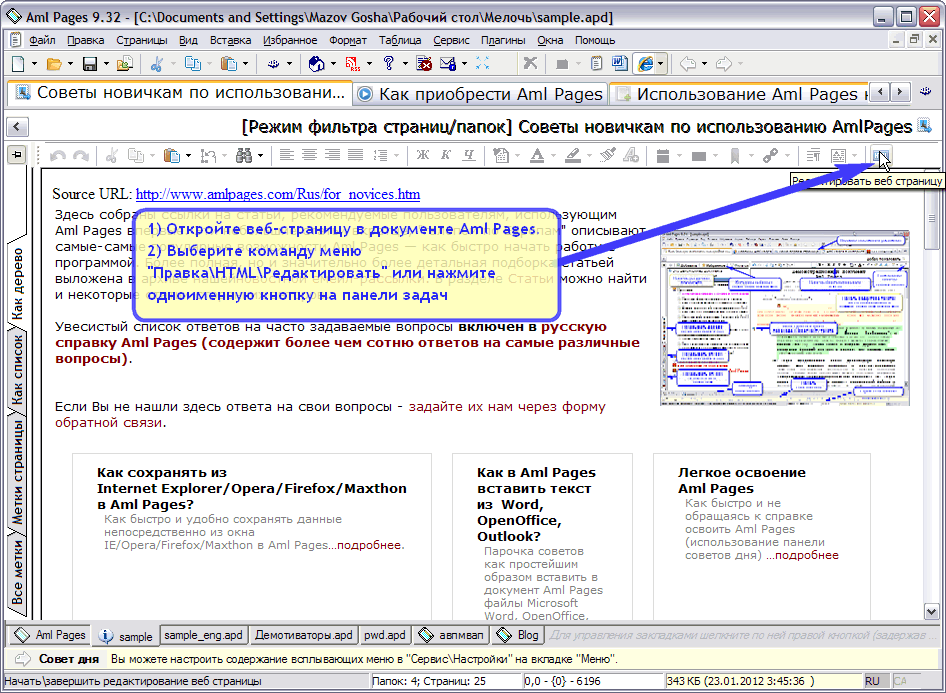The width and height of the screenshot is (946, 693).
Task: Click the blue house home icon
Action: 316,63
